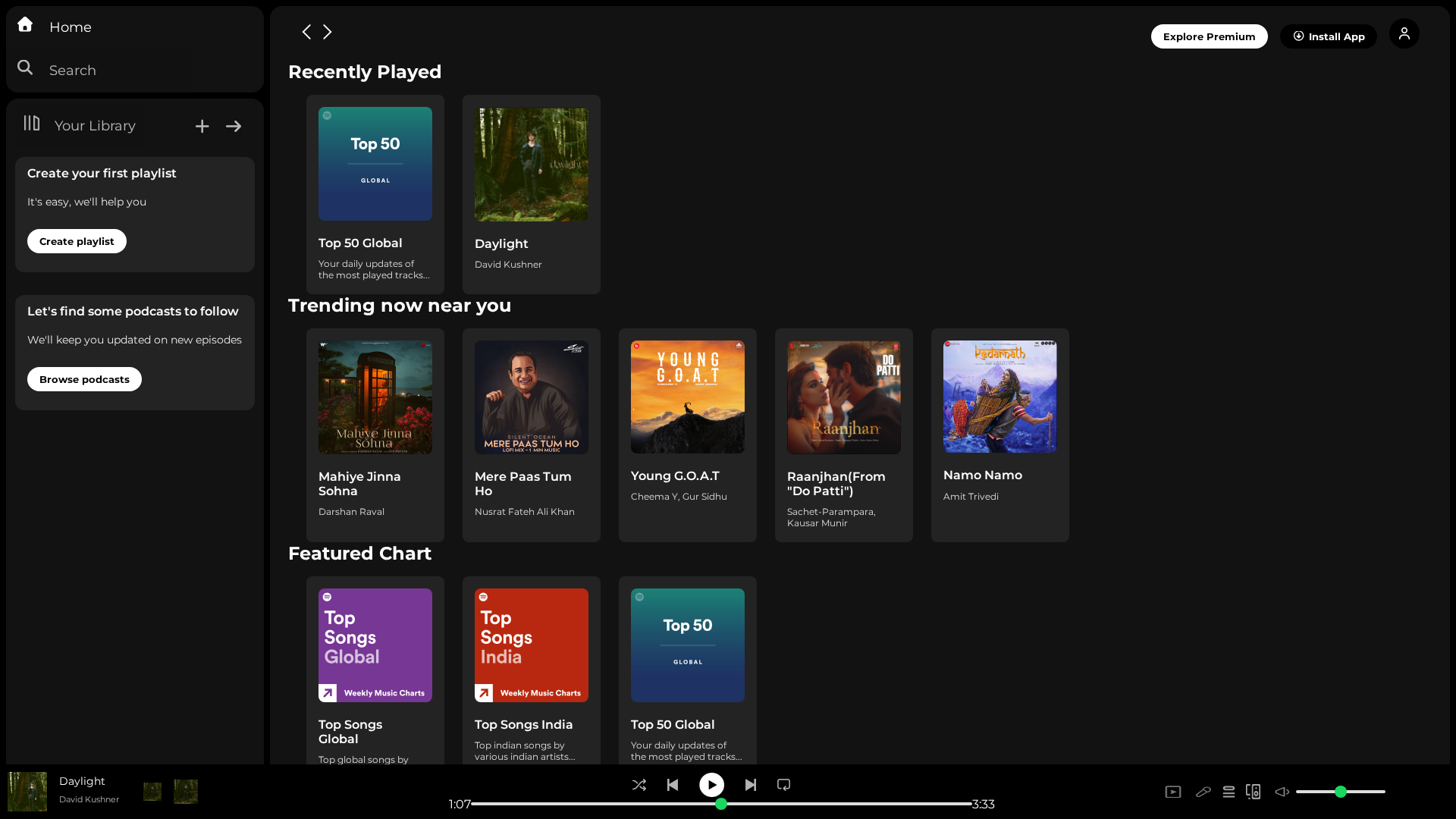Open user profile icon

tap(1404, 33)
